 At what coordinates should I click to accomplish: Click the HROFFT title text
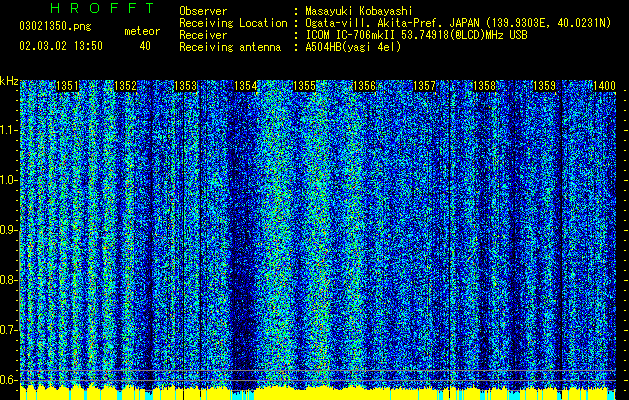point(103,8)
